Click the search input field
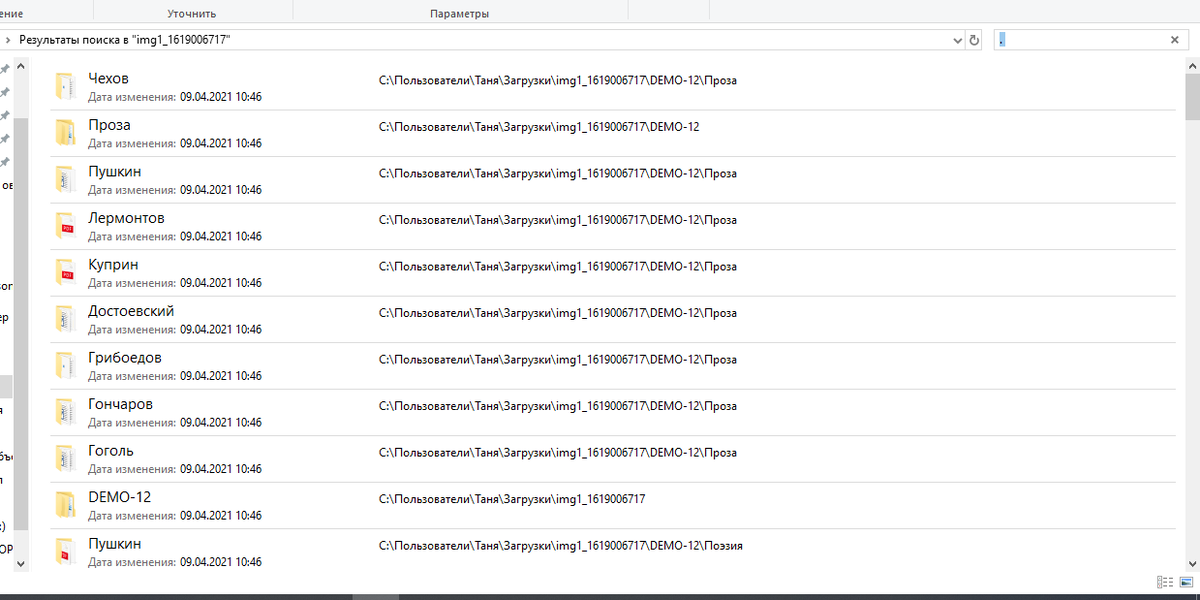This screenshot has width=1200, height=600. click(1081, 40)
